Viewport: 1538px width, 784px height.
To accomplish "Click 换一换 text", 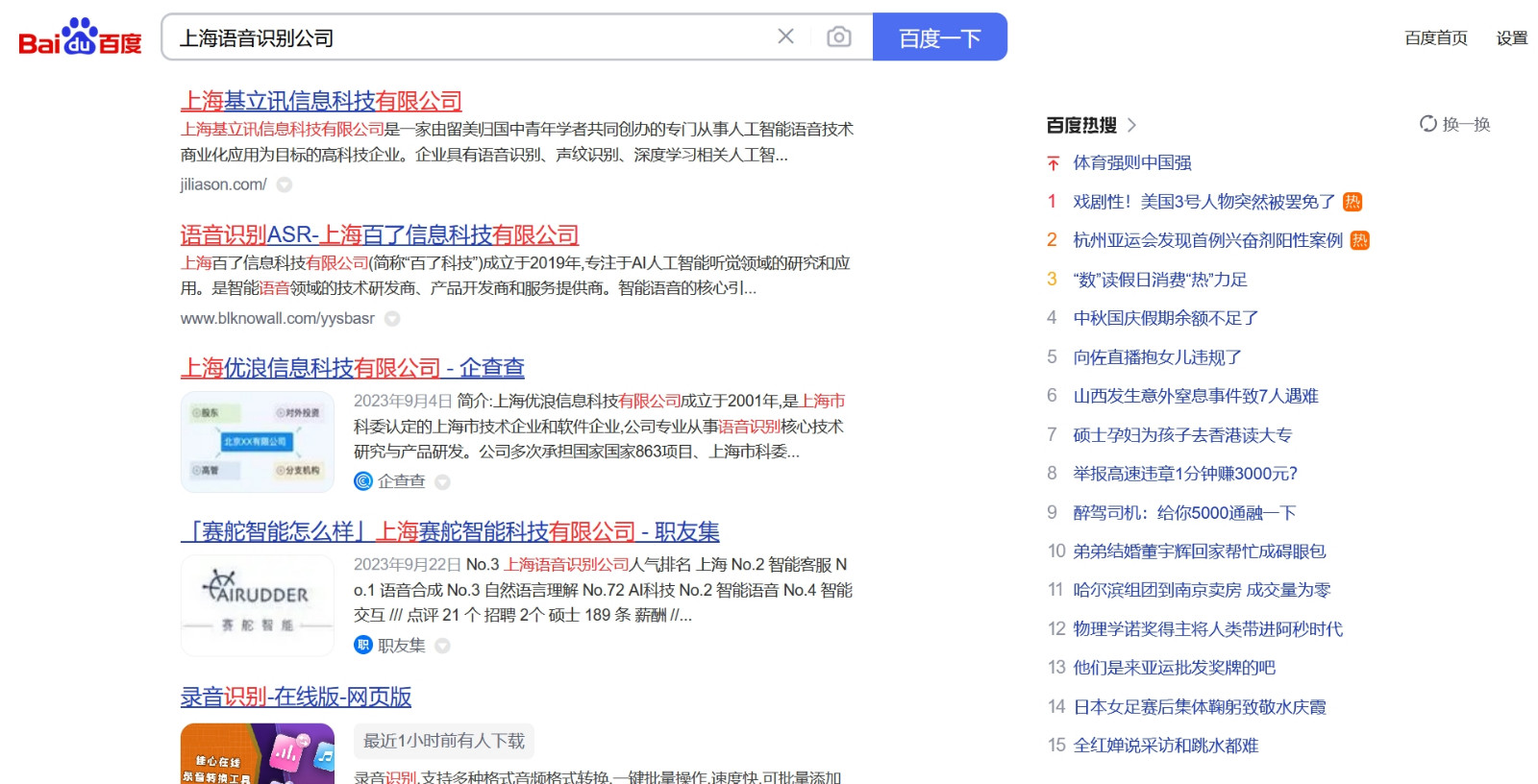I will [1466, 124].
